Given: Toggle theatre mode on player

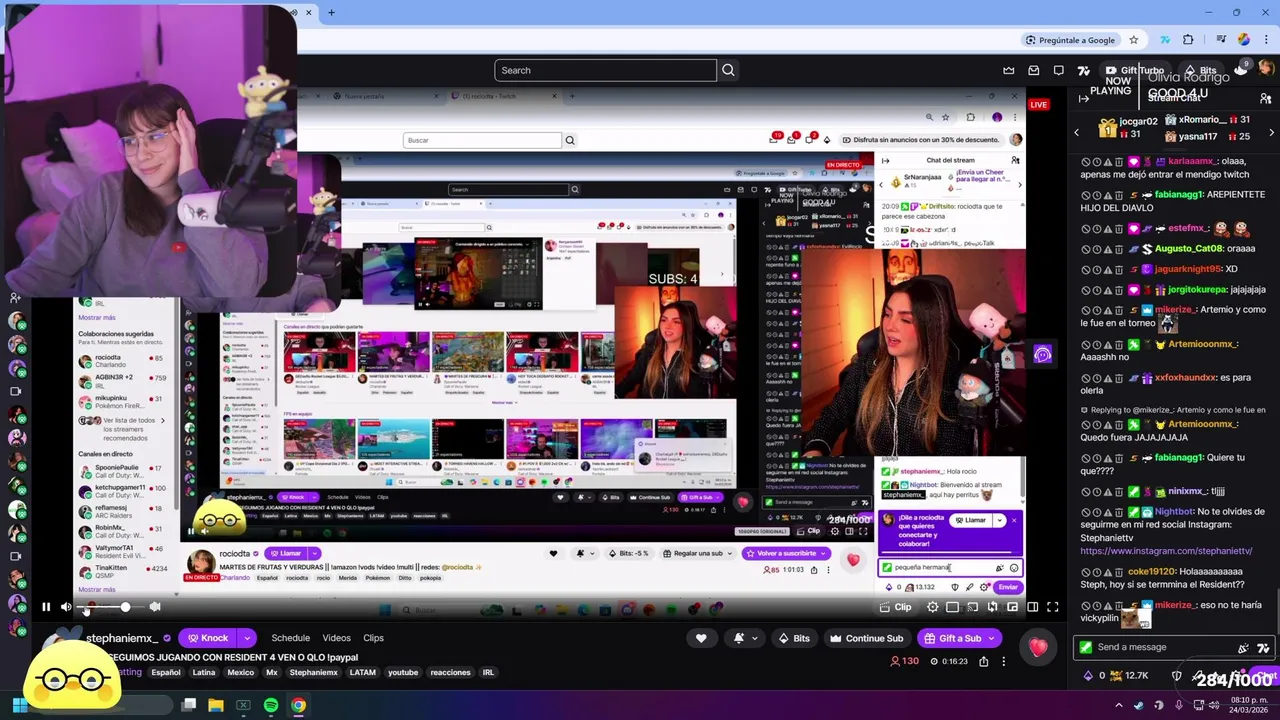Looking at the screenshot, I should pyautogui.click(x=1033, y=607).
